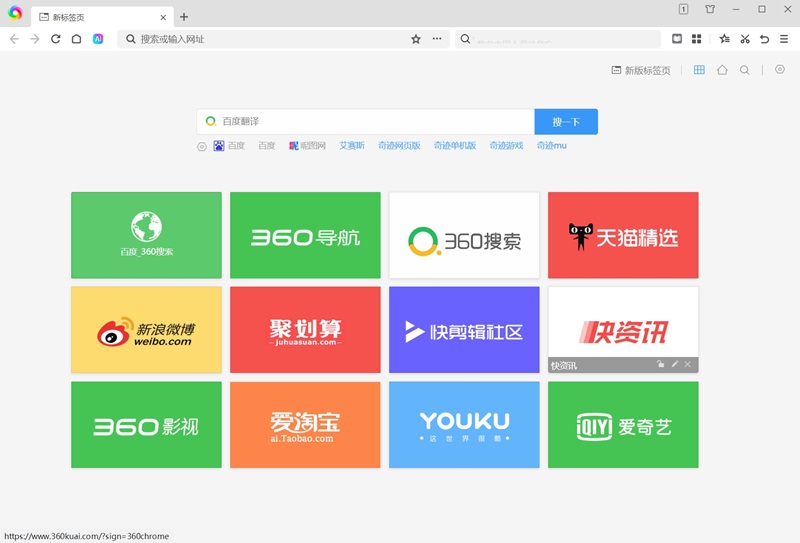
Task: Open the skin shirt icon
Action: (x=710, y=9)
